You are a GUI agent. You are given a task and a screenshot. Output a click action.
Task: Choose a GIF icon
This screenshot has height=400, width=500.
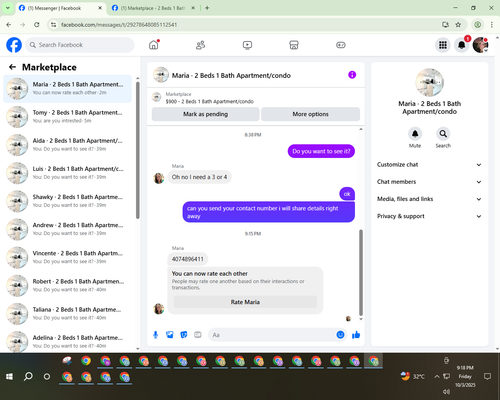point(198,335)
